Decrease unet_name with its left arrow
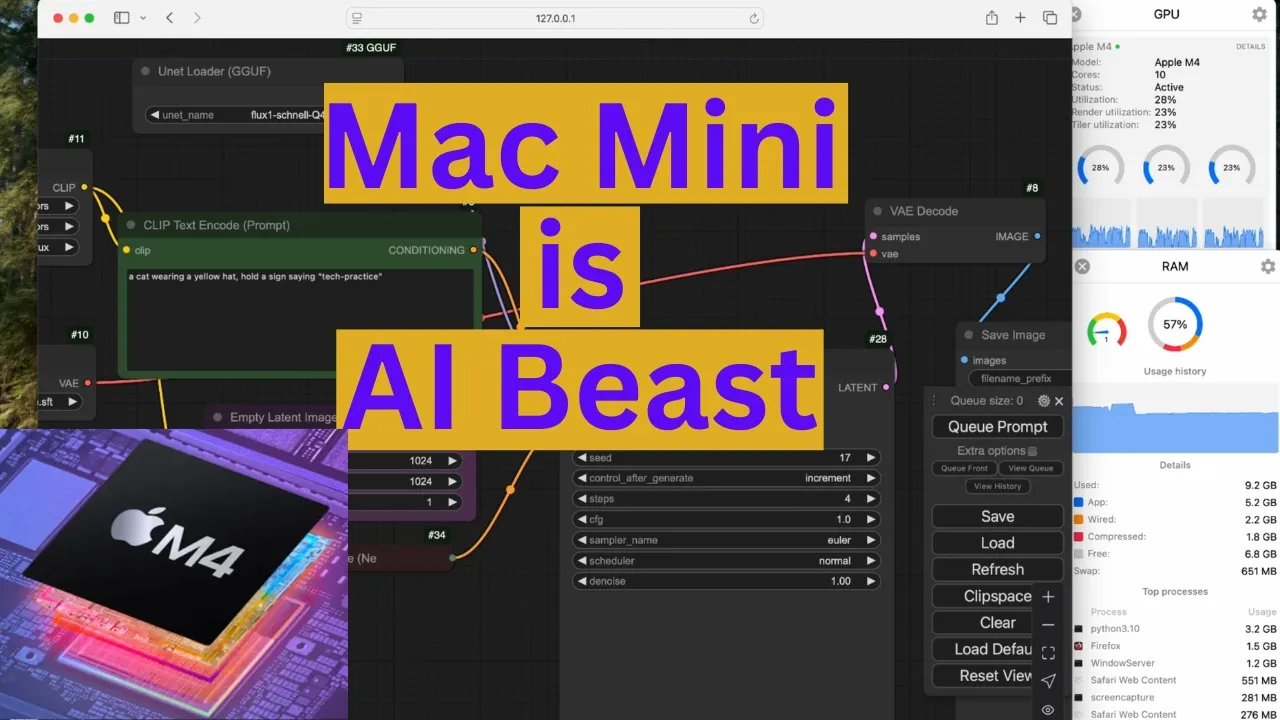 coord(155,115)
